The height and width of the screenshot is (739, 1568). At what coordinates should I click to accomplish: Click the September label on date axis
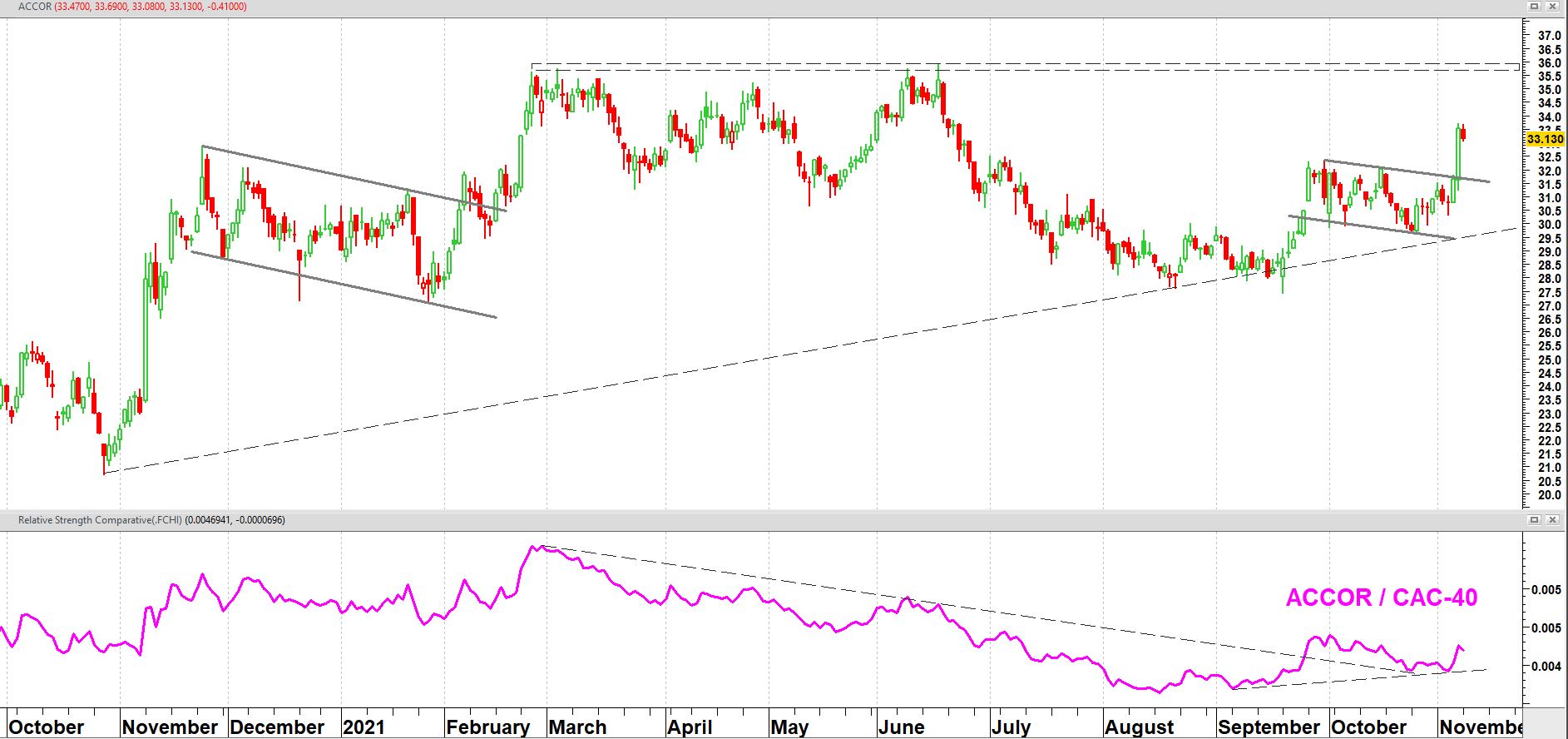click(x=1269, y=727)
